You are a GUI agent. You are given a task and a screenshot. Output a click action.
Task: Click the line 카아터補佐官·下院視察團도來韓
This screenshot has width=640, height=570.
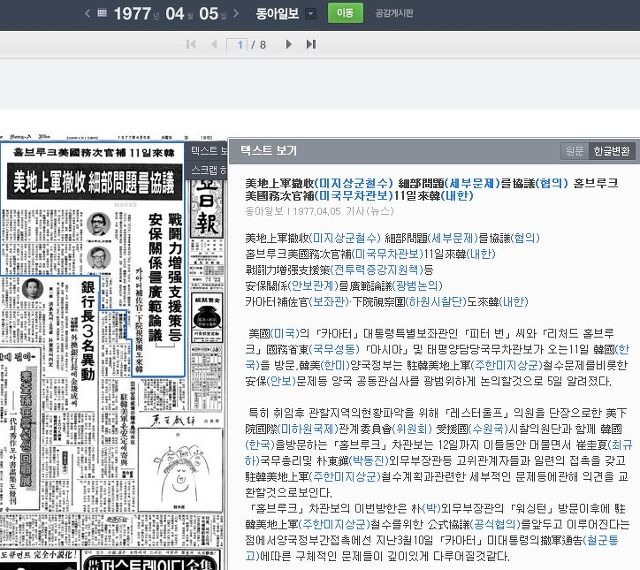point(387,302)
